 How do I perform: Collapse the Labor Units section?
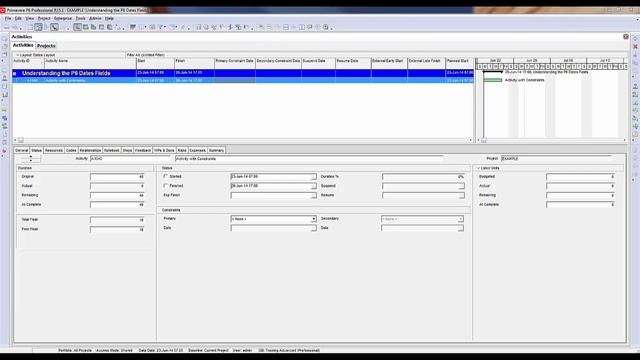pos(478,168)
